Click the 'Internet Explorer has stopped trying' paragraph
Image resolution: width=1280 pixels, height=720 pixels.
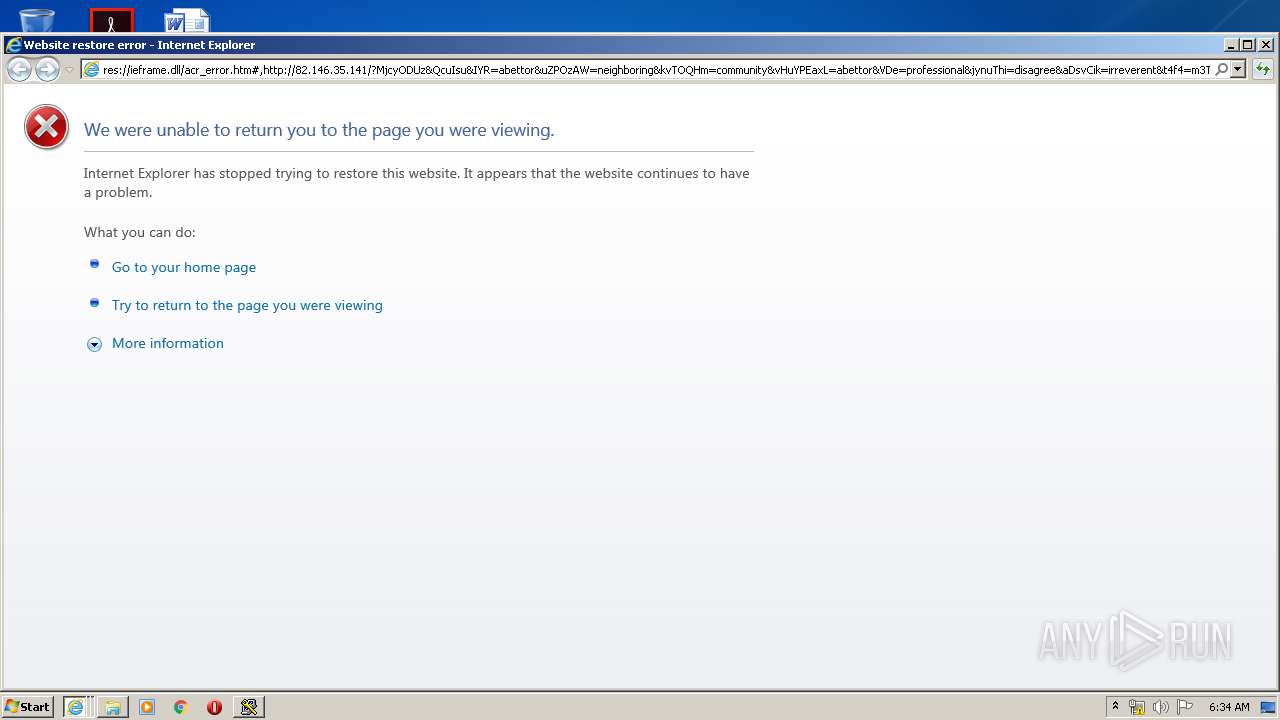(x=417, y=183)
